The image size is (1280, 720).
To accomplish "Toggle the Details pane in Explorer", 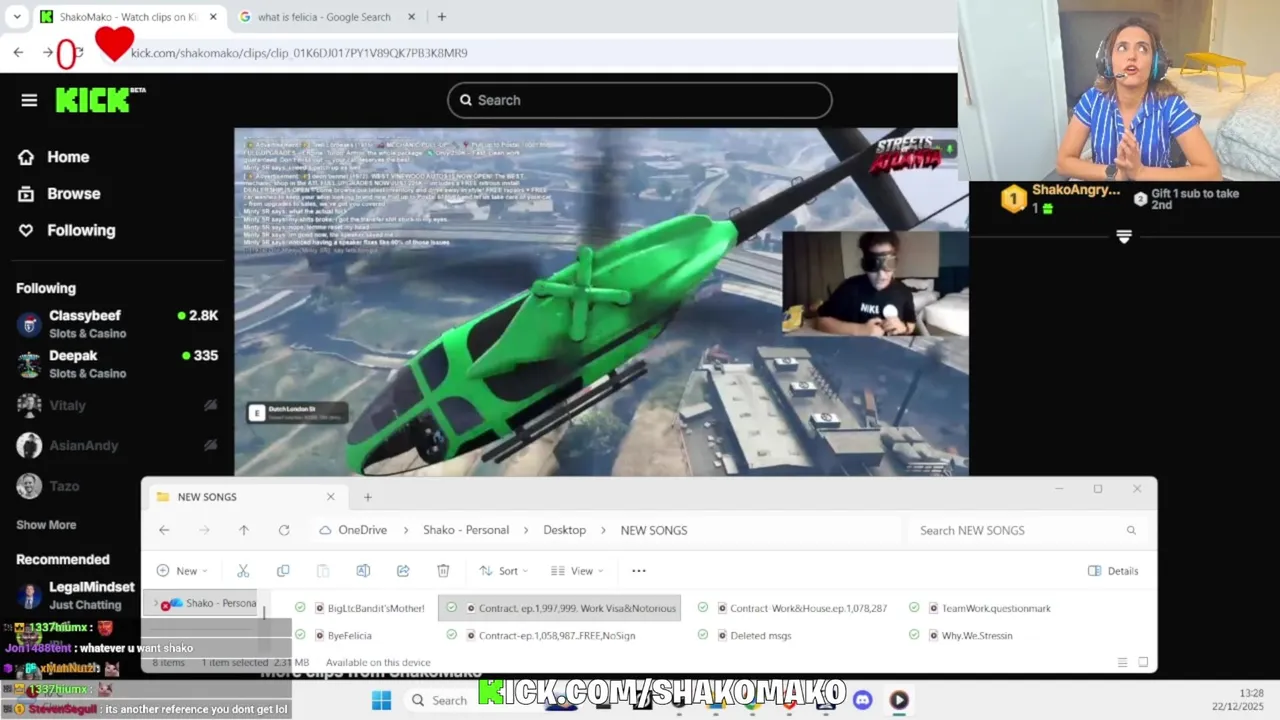I will 1113,571.
